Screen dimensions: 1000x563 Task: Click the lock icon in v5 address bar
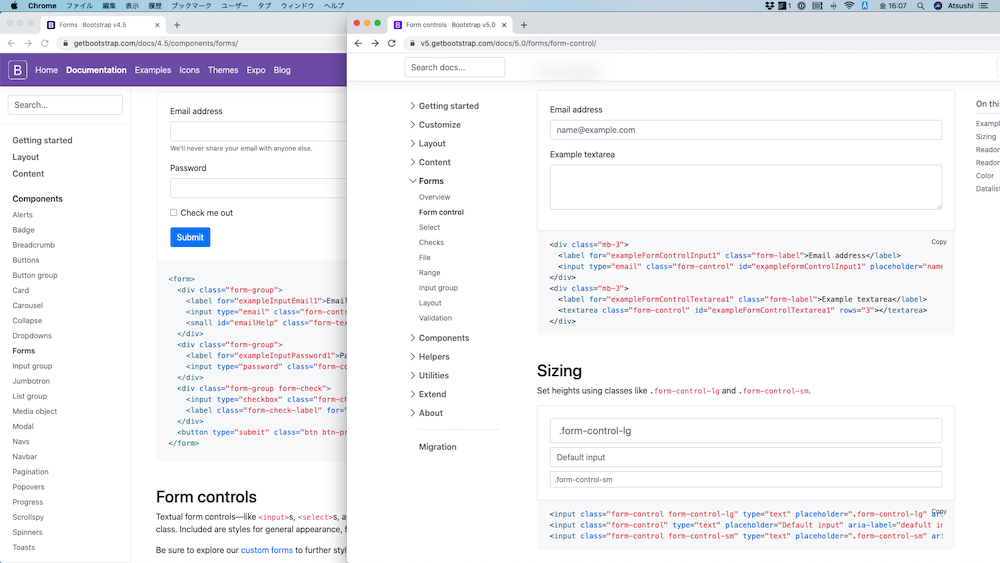tap(412, 43)
